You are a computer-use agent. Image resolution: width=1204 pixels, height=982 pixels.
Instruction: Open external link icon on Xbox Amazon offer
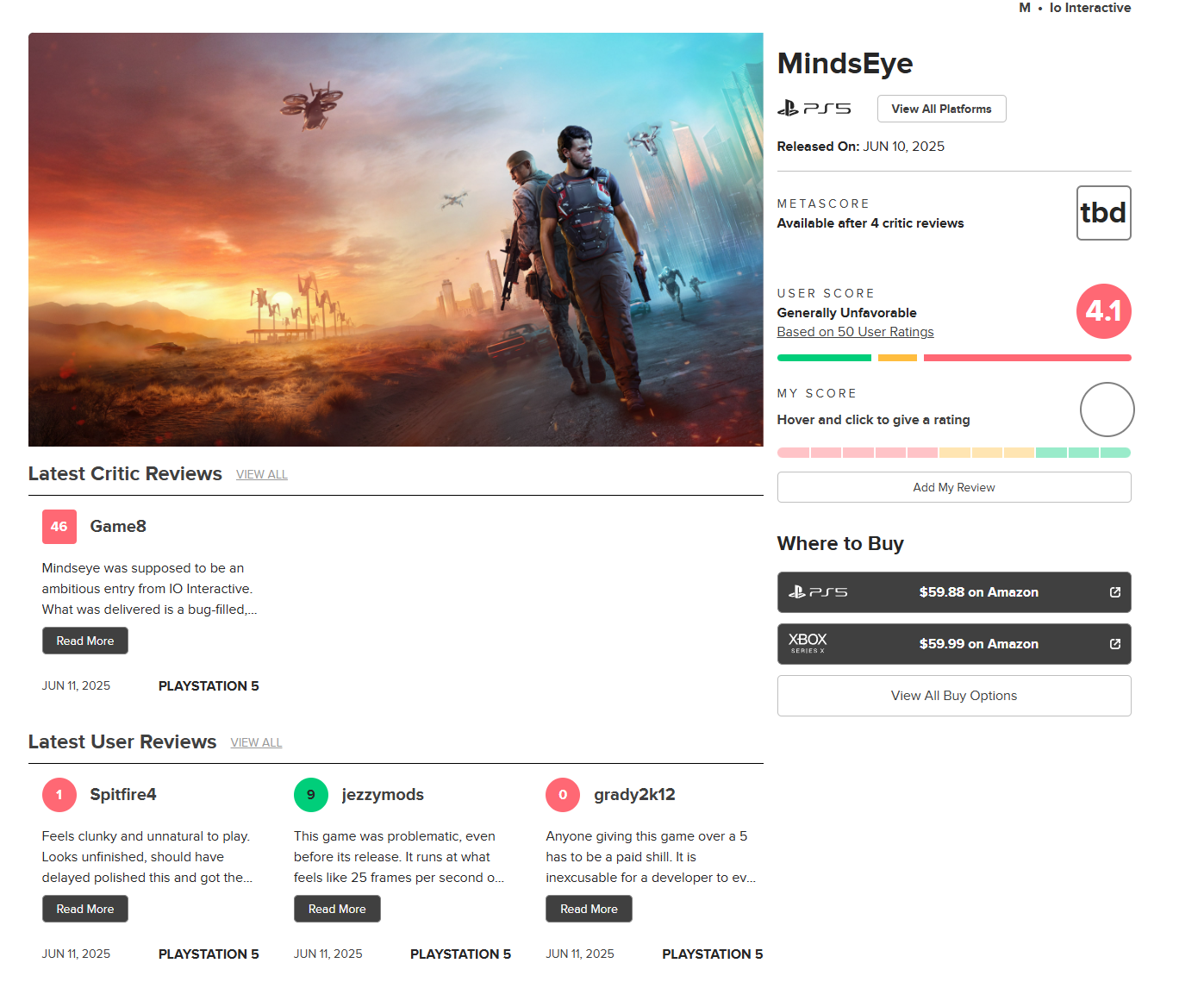pos(1114,644)
